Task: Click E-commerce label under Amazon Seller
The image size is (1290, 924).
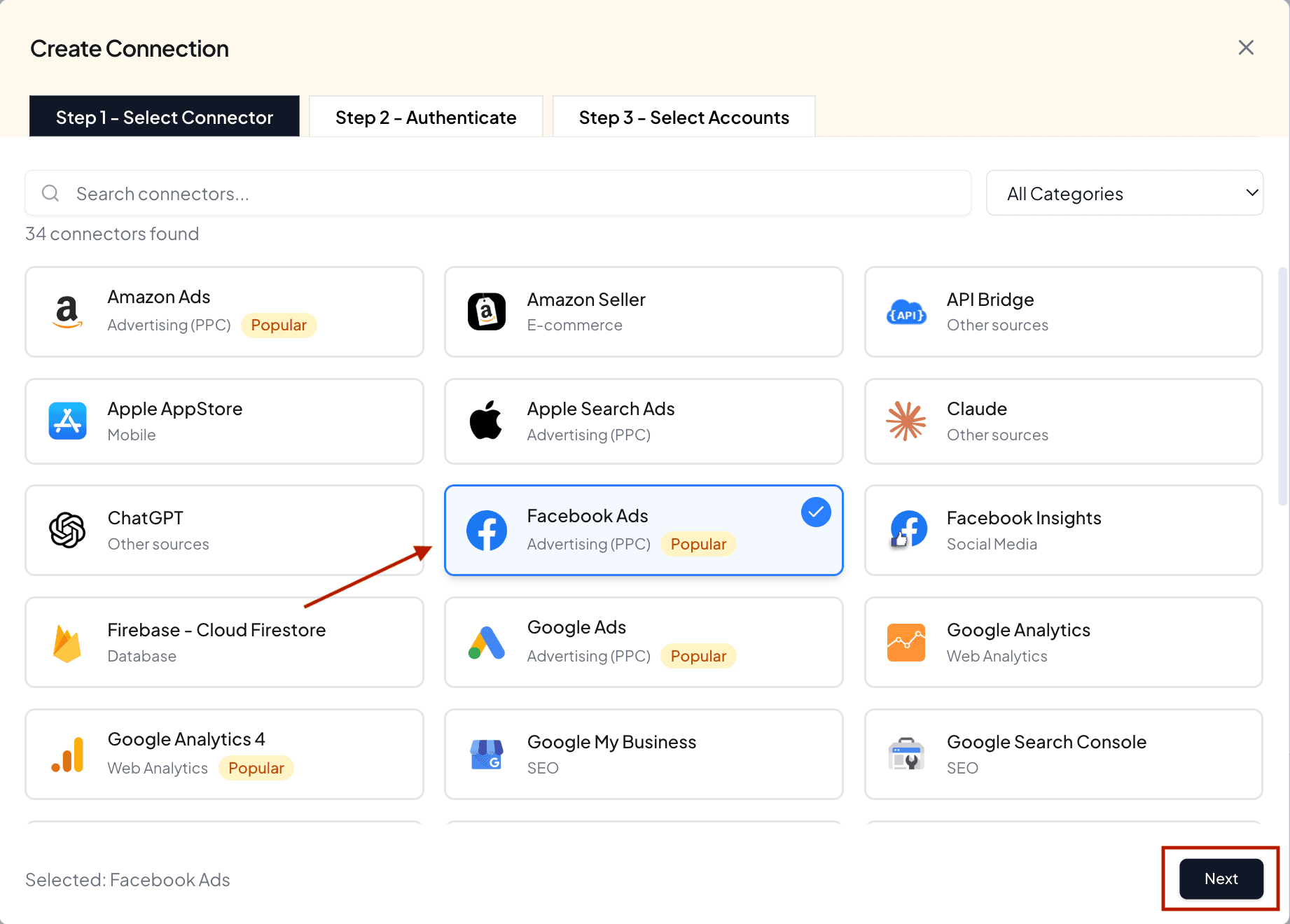Action: (x=574, y=325)
